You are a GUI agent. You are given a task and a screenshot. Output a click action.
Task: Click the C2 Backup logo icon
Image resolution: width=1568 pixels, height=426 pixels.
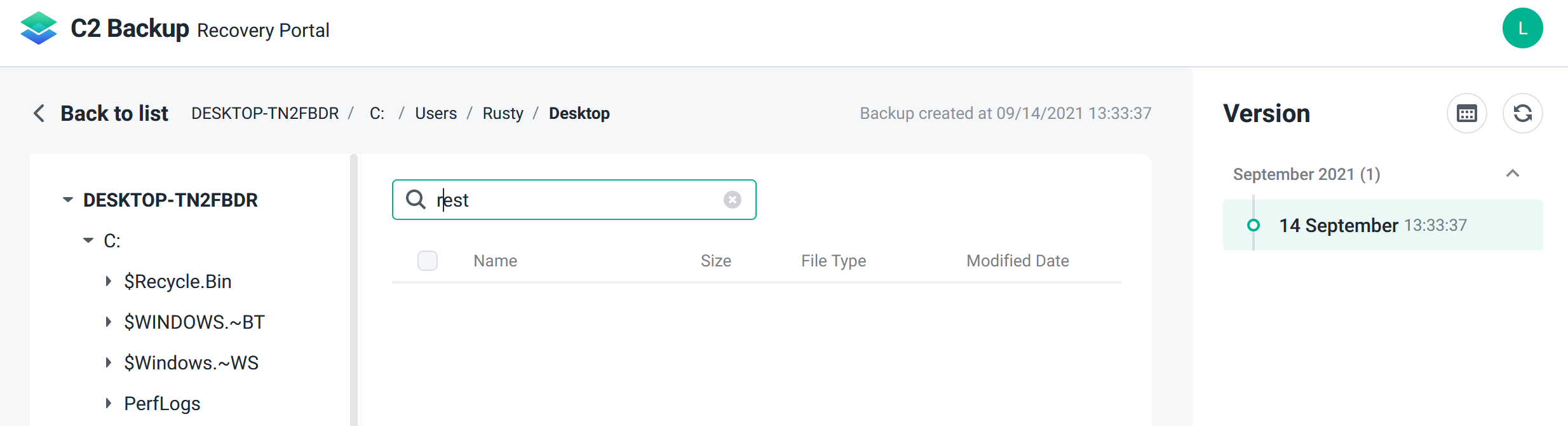click(39, 29)
